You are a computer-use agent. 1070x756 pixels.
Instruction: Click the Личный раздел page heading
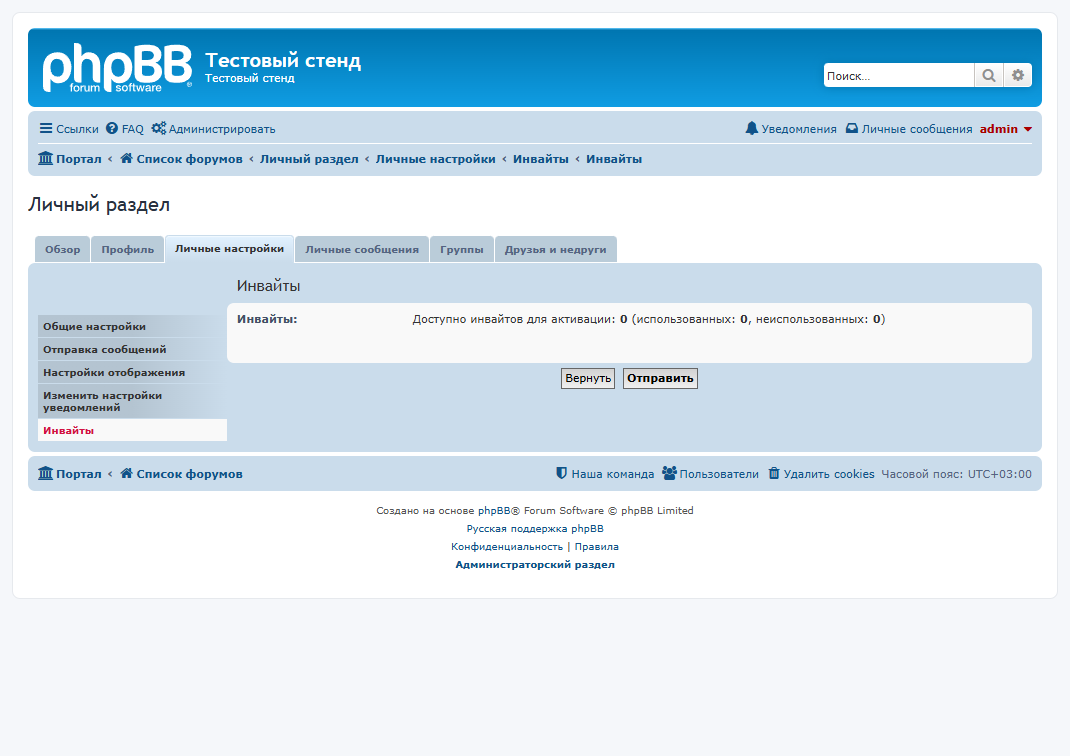[x=99, y=205]
